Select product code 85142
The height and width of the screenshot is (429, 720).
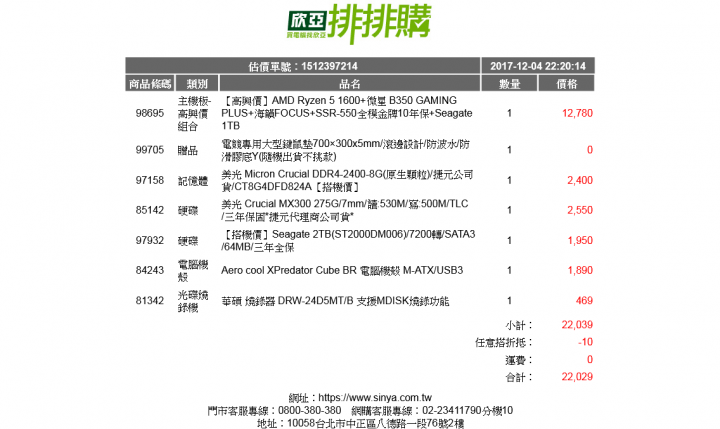tap(150, 210)
